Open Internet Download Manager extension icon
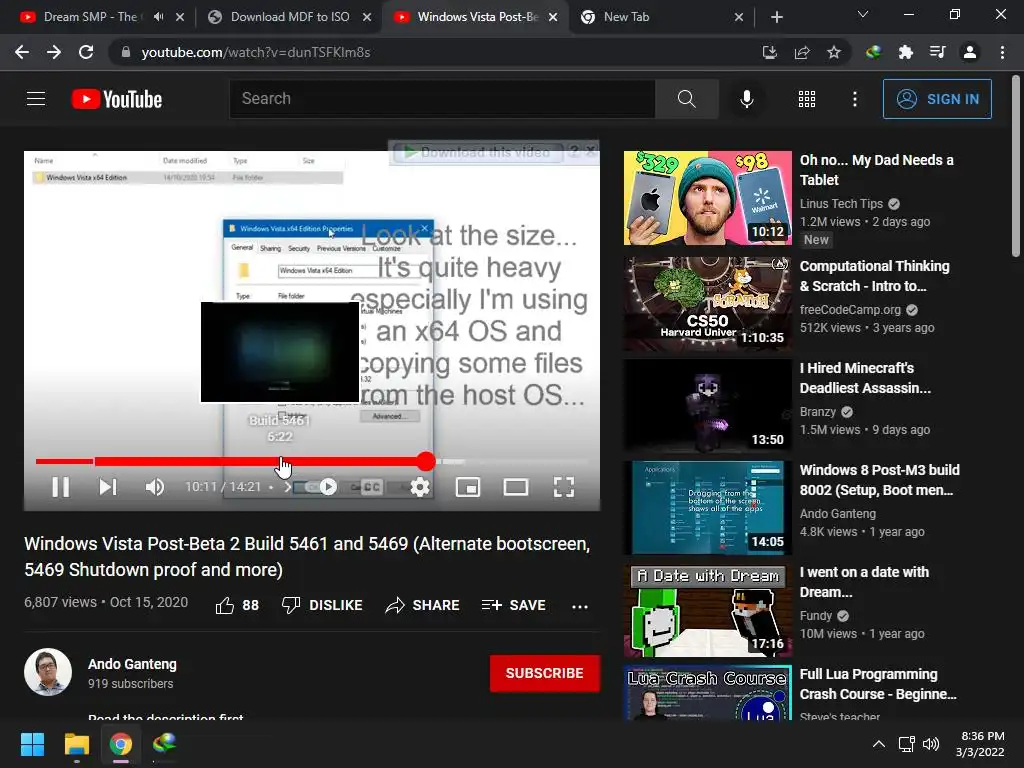The image size is (1024, 768). 873,52
